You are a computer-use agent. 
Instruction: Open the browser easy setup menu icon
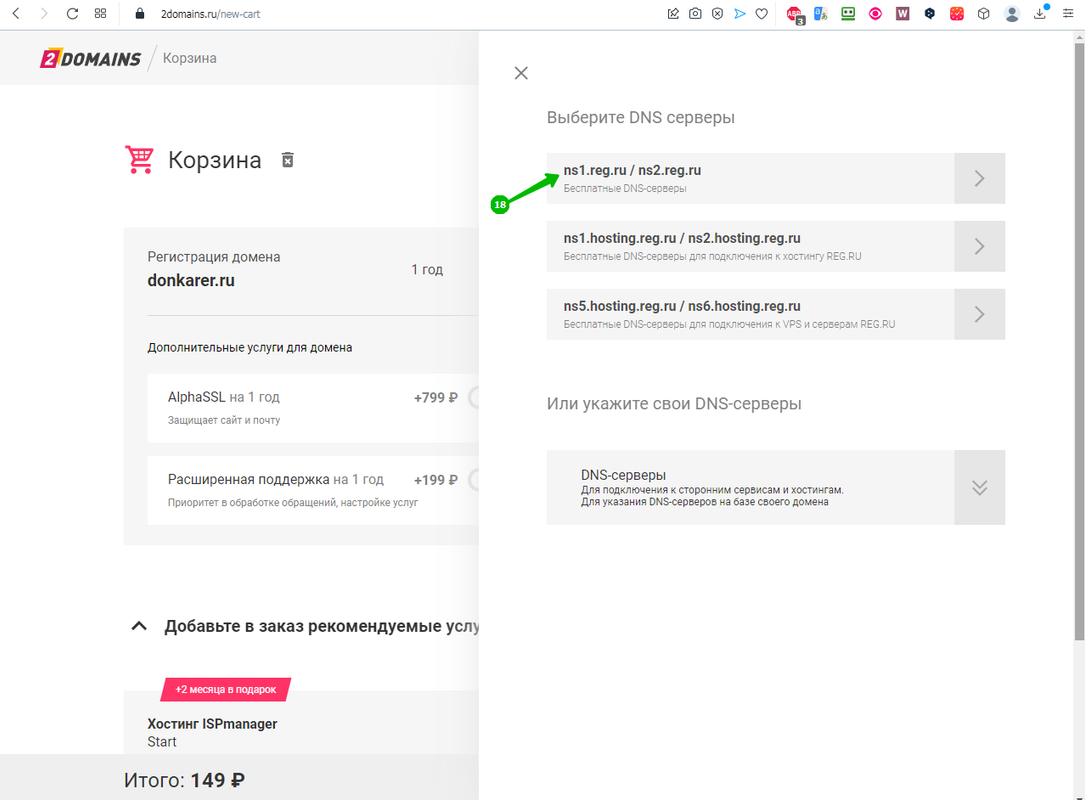pos(1068,13)
